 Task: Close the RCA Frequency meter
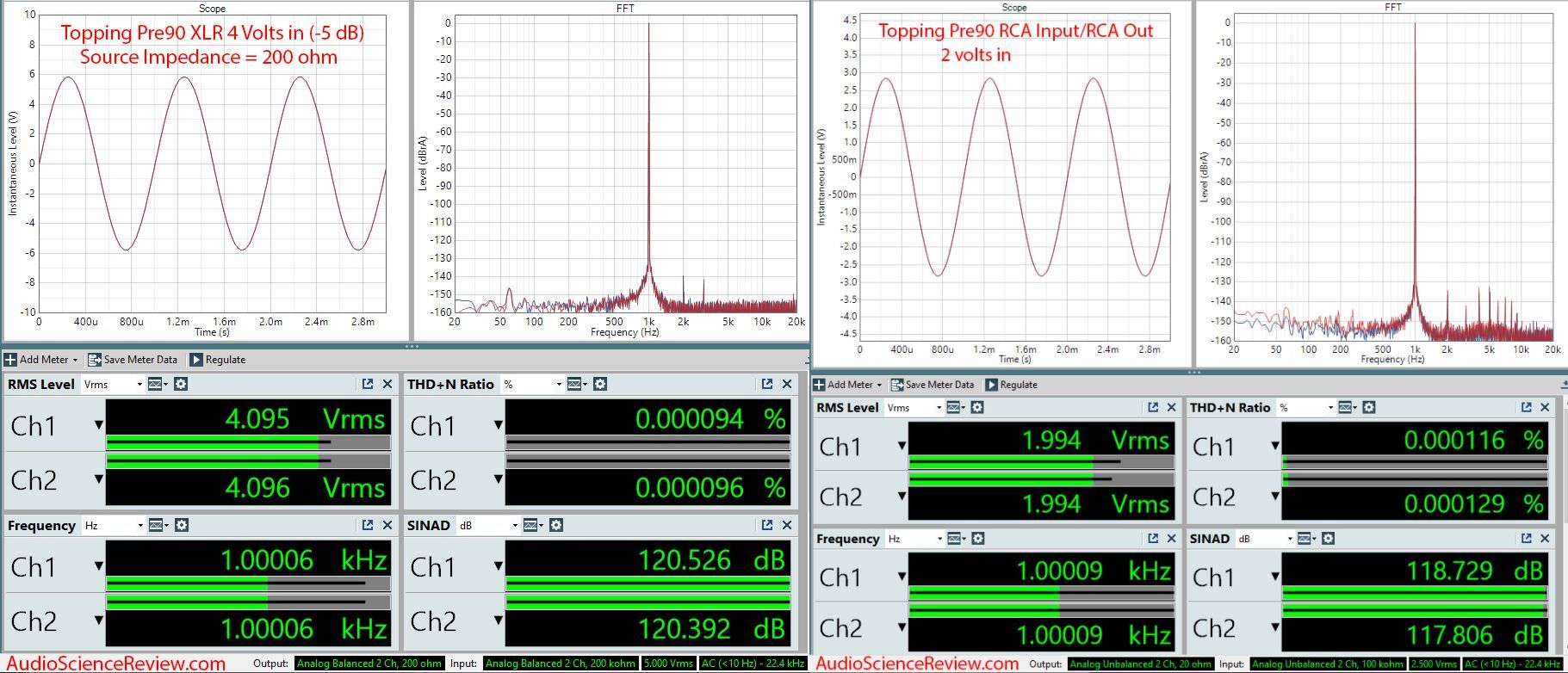pyautogui.click(x=1171, y=539)
